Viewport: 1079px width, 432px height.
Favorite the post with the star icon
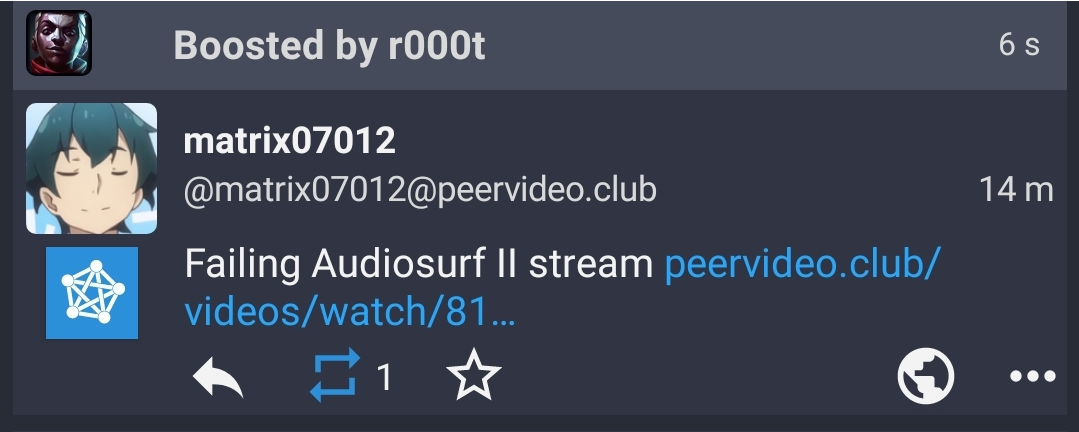(x=473, y=375)
